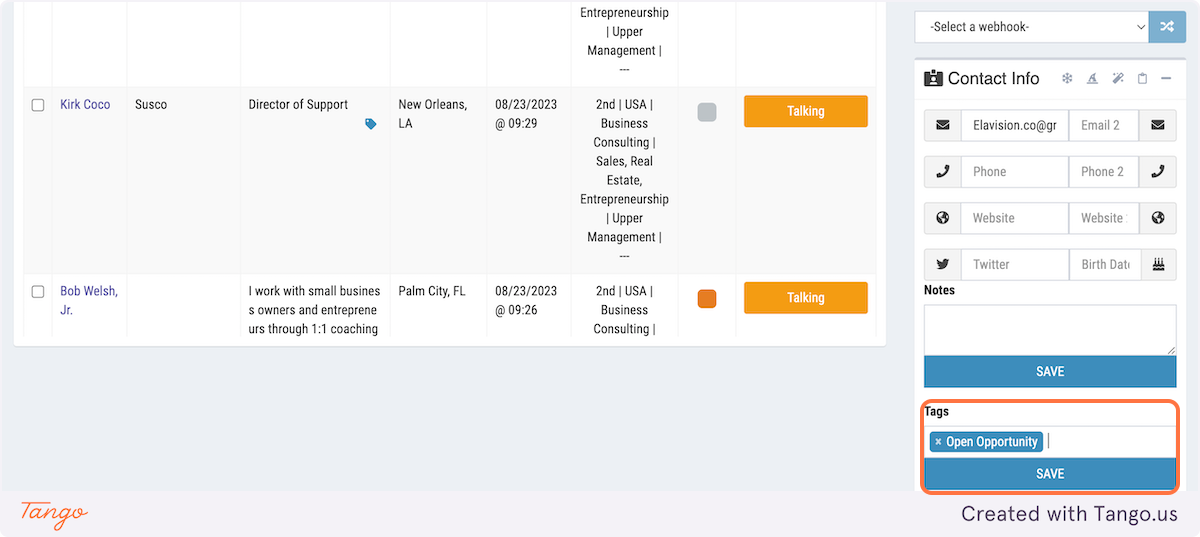The height and width of the screenshot is (537, 1200).
Task: Tick the checkbox for Bob Welsh, Jr.
Action: [x=38, y=292]
